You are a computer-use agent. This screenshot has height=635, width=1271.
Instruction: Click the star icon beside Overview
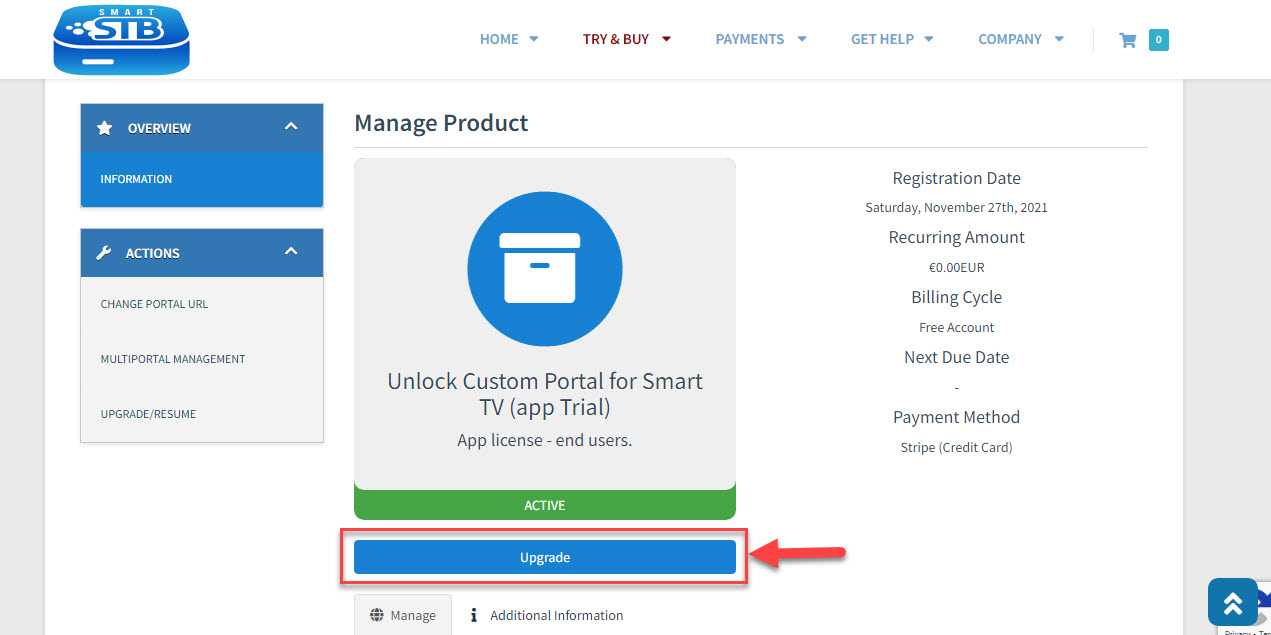pyautogui.click(x=104, y=128)
